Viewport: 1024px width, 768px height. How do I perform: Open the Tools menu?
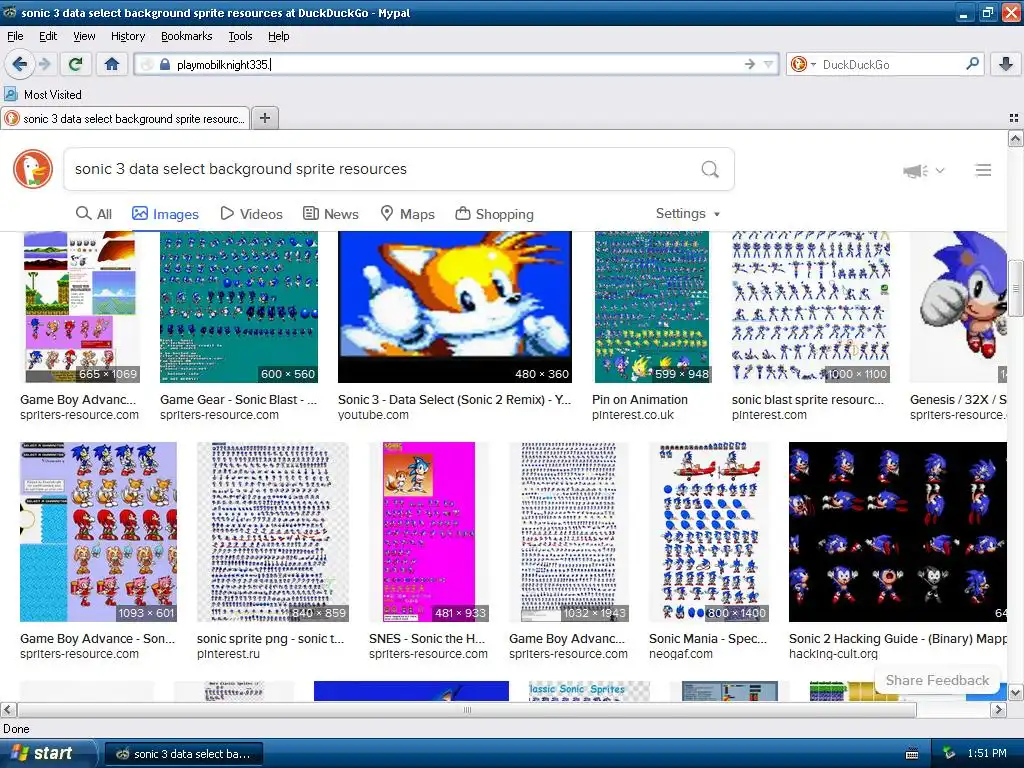(240, 36)
